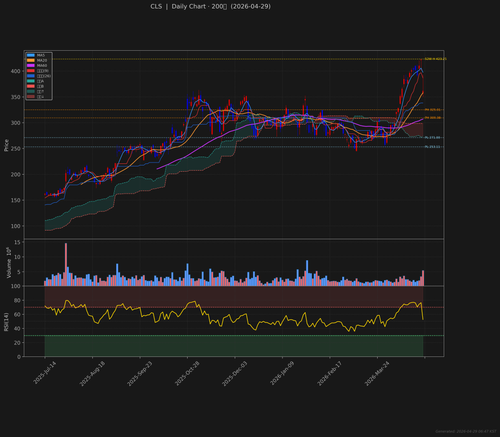Click the yellow 52-week high label
The image size is (500, 437).
click(x=435, y=59)
